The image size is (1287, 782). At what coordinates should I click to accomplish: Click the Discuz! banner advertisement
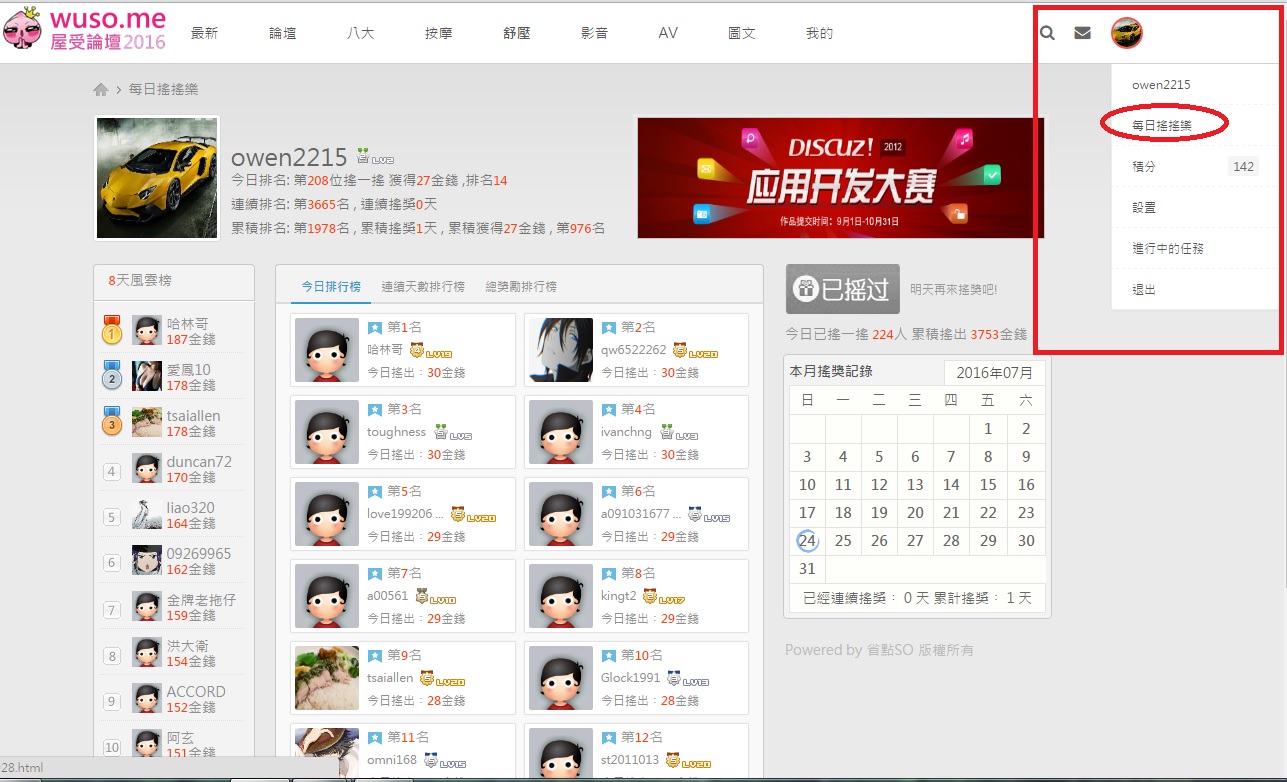pyautogui.click(x=840, y=178)
